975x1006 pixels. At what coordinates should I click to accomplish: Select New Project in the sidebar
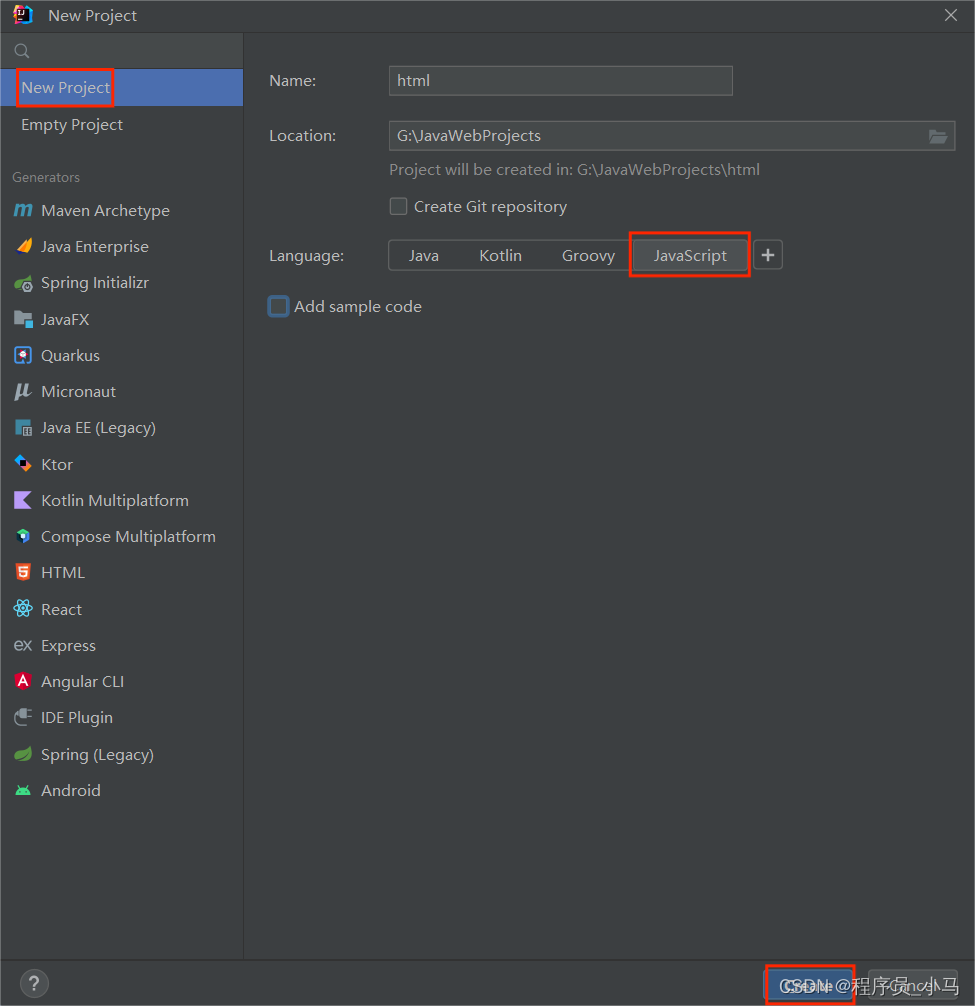[x=122, y=87]
